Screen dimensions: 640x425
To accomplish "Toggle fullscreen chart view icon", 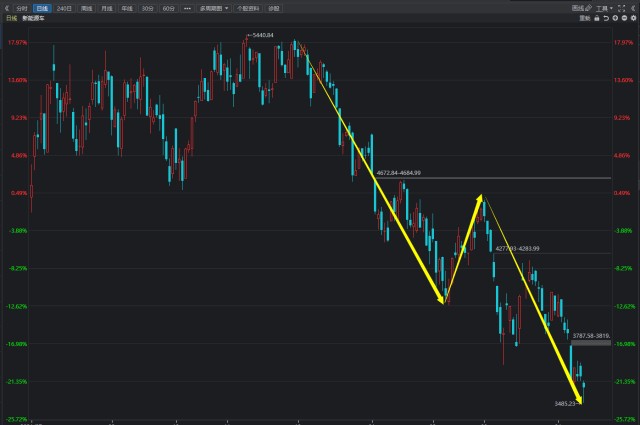I will pyautogui.click(x=622, y=8).
